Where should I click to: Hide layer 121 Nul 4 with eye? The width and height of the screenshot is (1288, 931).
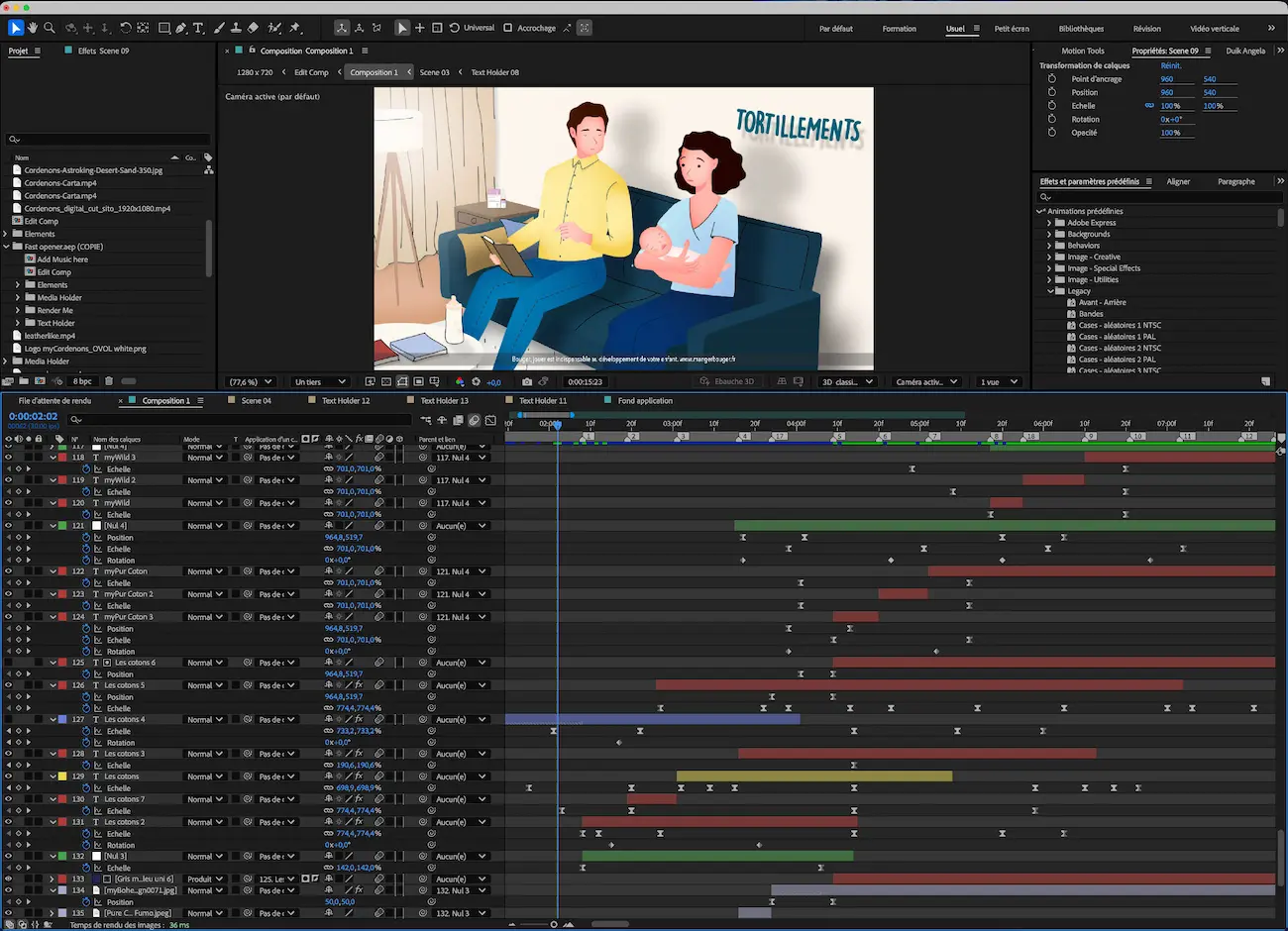[x=8, y=526]
